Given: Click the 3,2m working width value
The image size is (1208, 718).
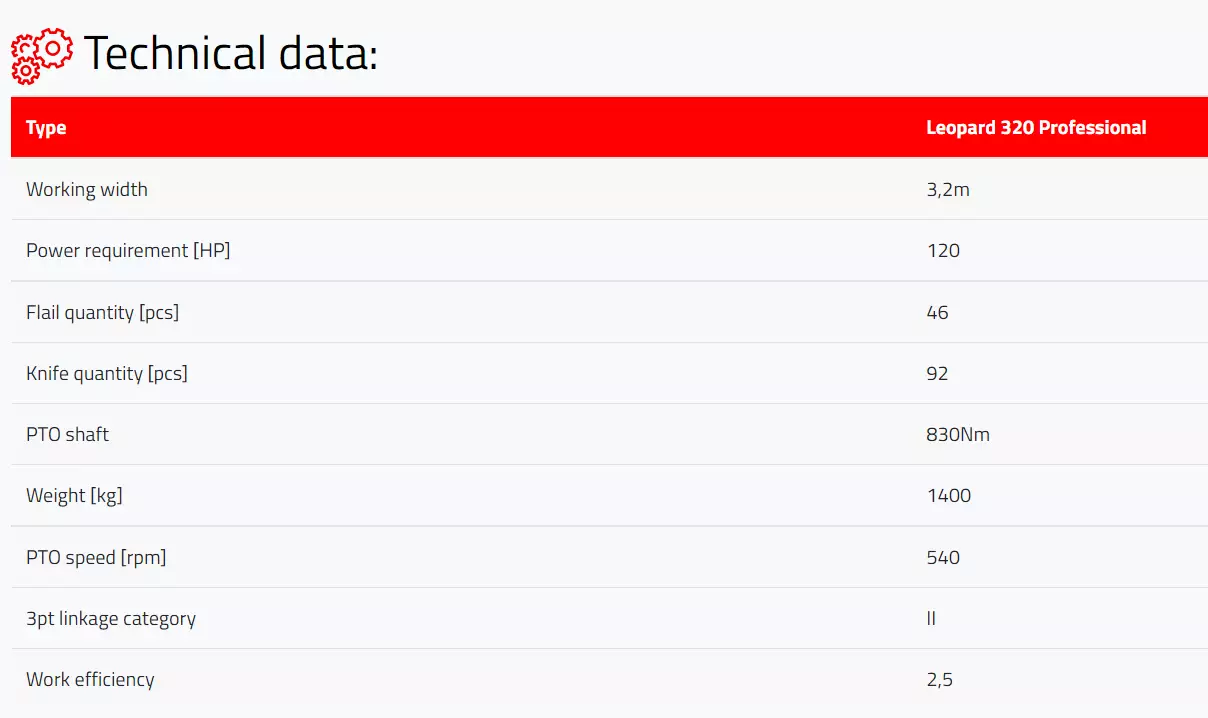Looking at the screenshot, I should (x=948, y=189).
